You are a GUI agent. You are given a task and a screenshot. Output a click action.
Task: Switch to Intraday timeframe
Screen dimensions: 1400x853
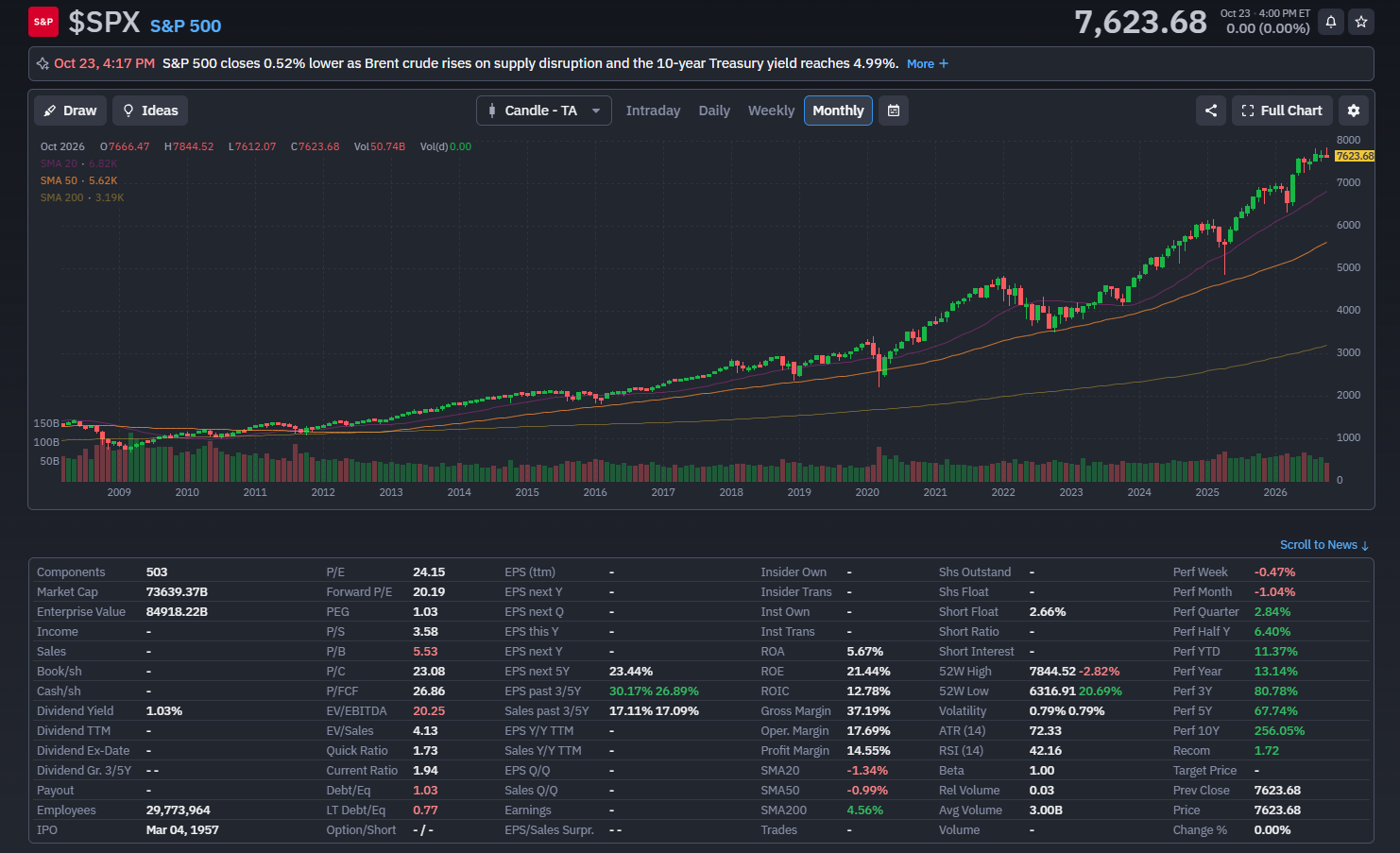click(x=653, y=111)
